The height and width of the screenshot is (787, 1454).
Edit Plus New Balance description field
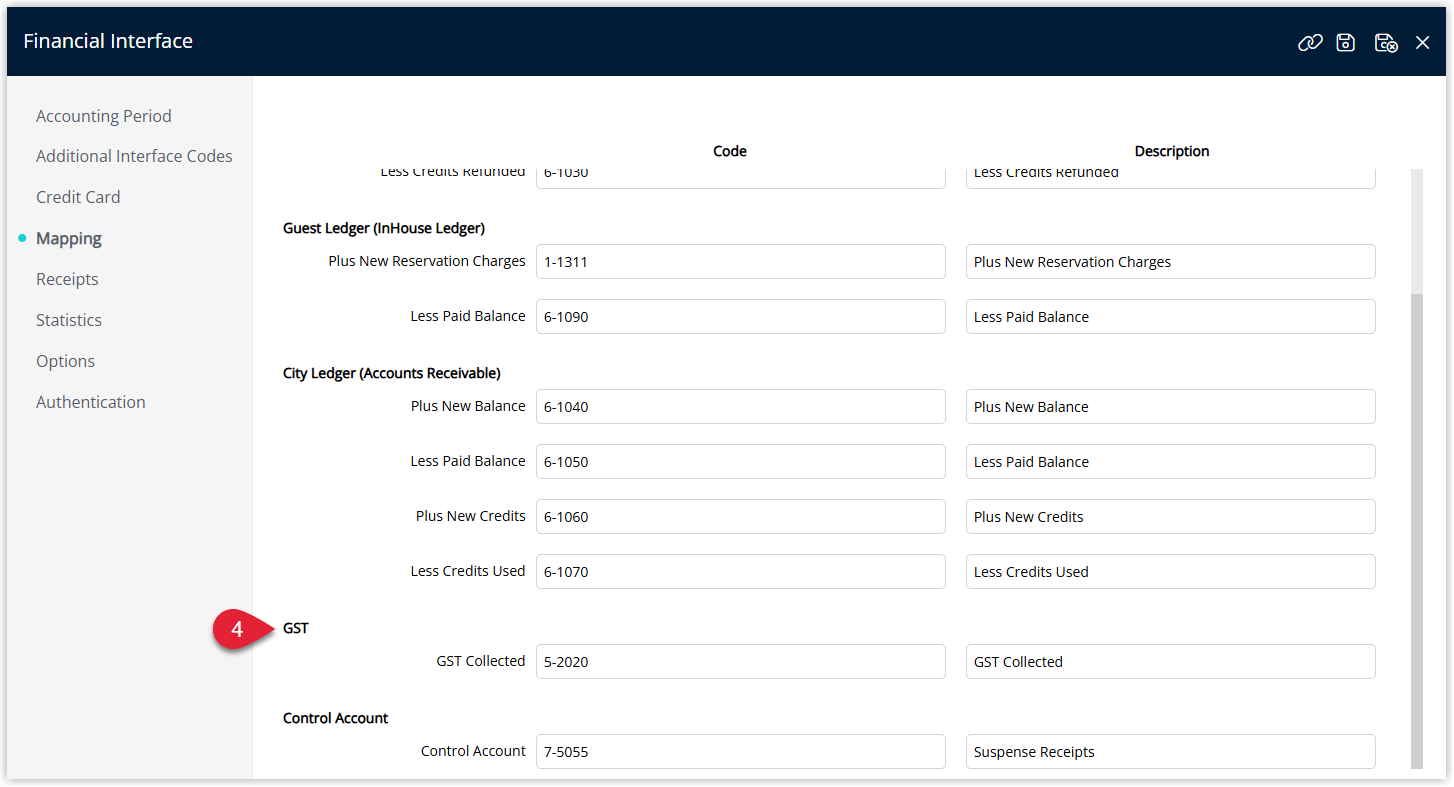pos(1170,407)
